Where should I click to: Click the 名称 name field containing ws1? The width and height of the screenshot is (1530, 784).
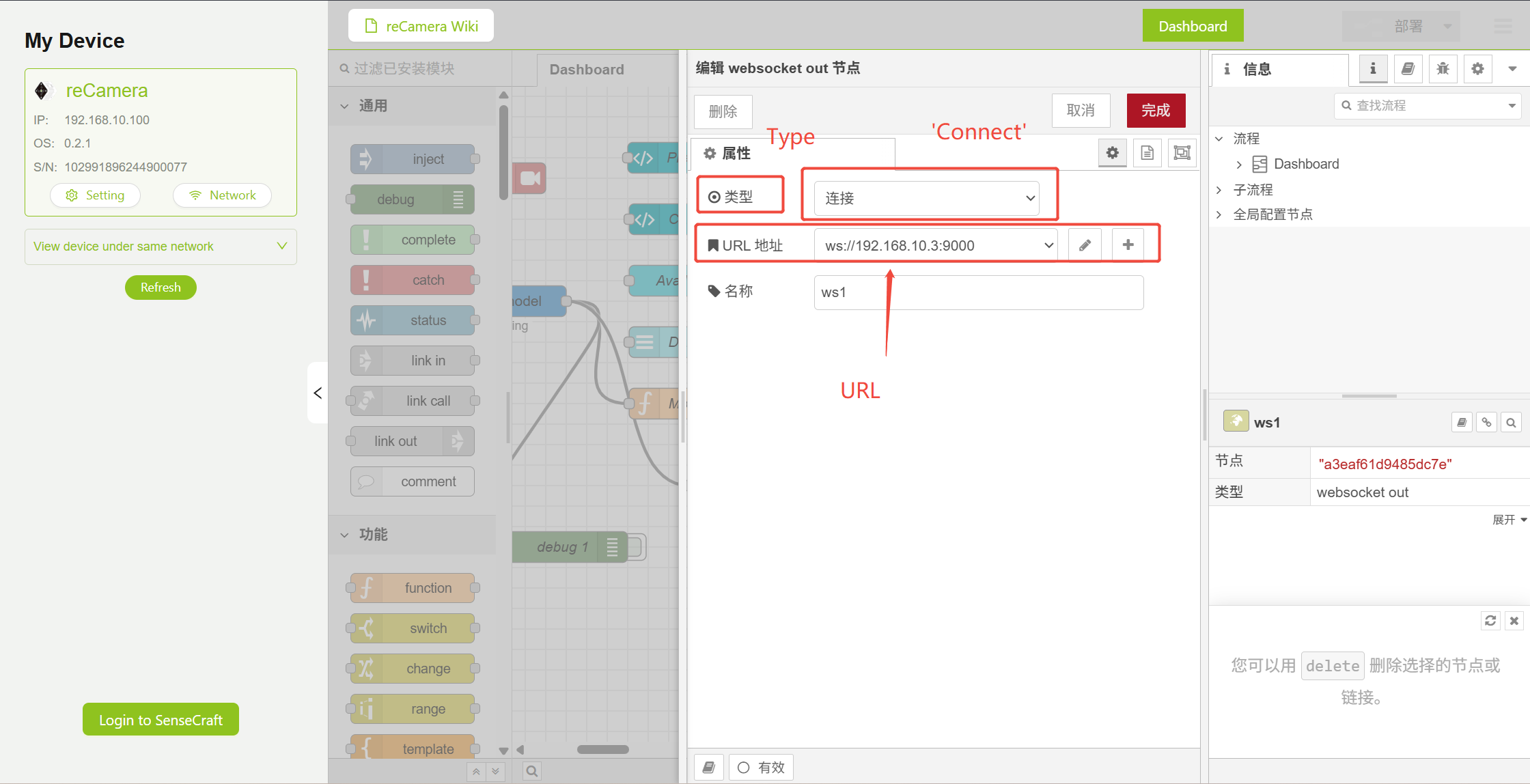pos(978,292)
